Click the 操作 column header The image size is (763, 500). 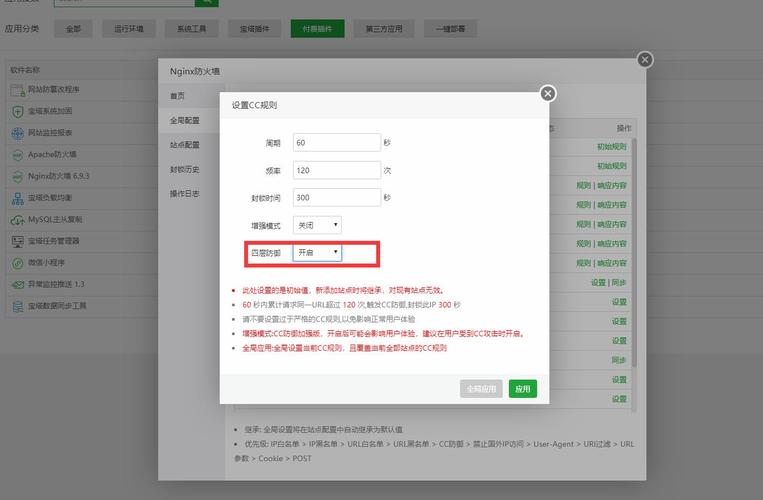pyautogui.click(x=624, y=128)
